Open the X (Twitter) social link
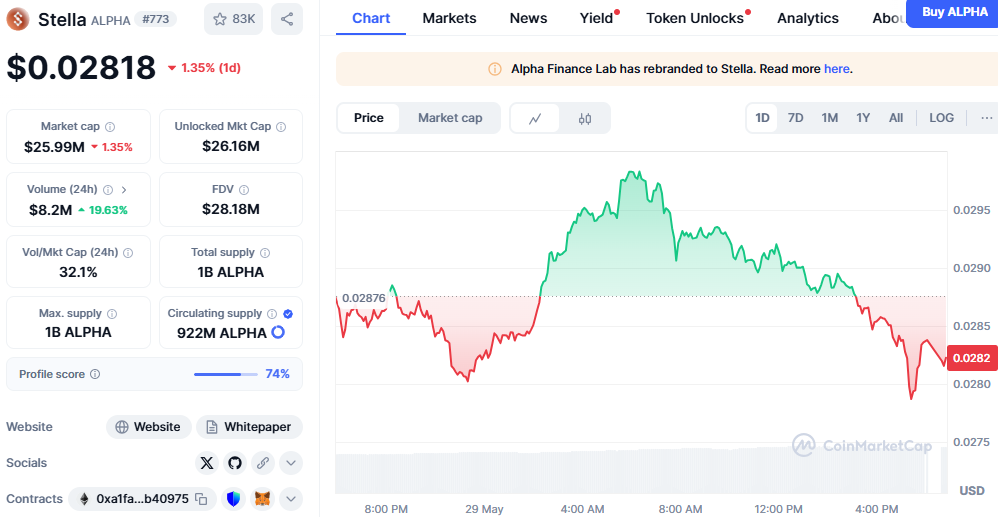 207,463
